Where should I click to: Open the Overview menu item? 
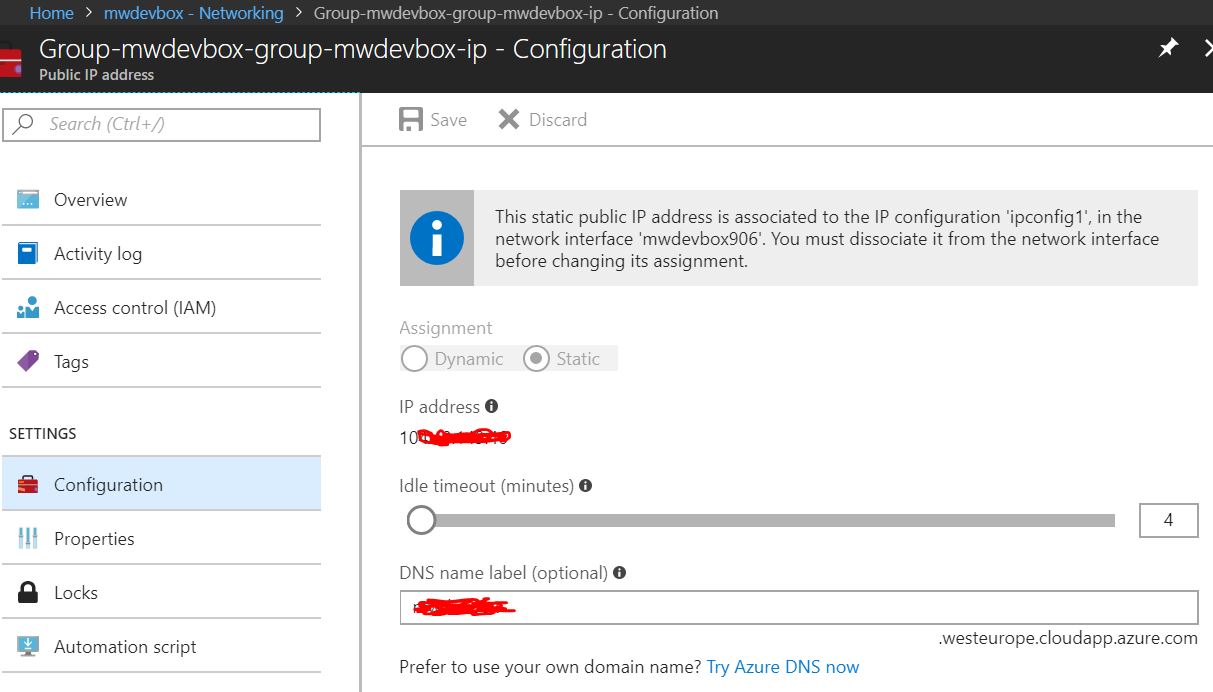coord(161,199)
